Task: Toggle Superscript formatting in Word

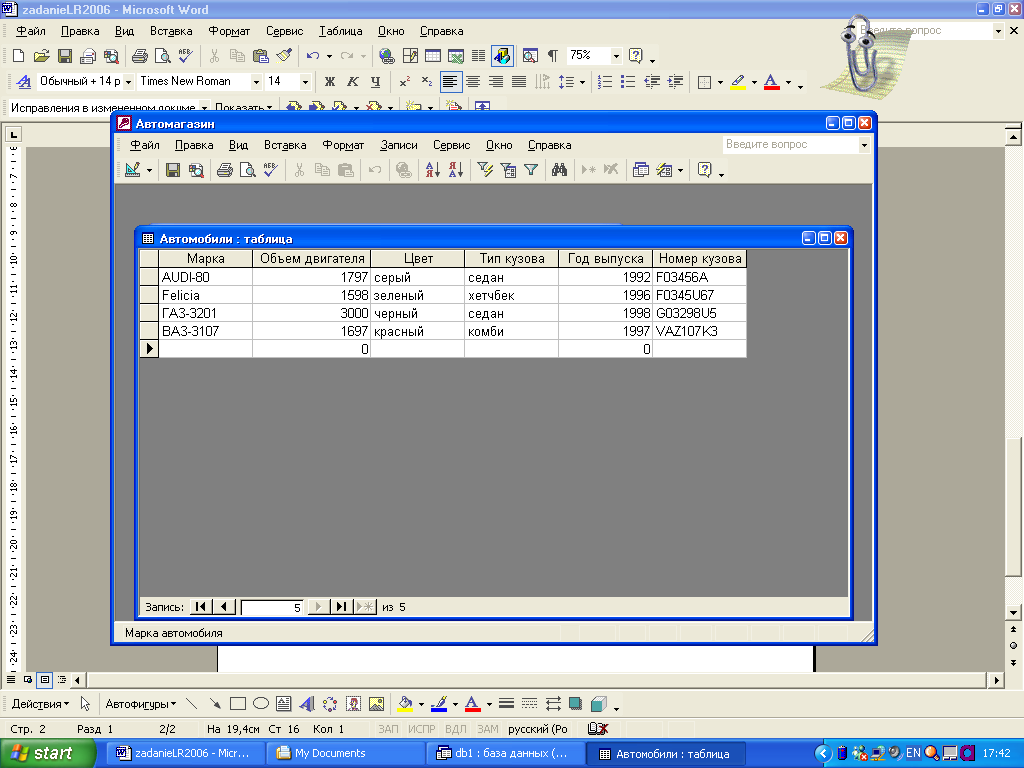Action: pyautogui.click(x=405, y=82)
